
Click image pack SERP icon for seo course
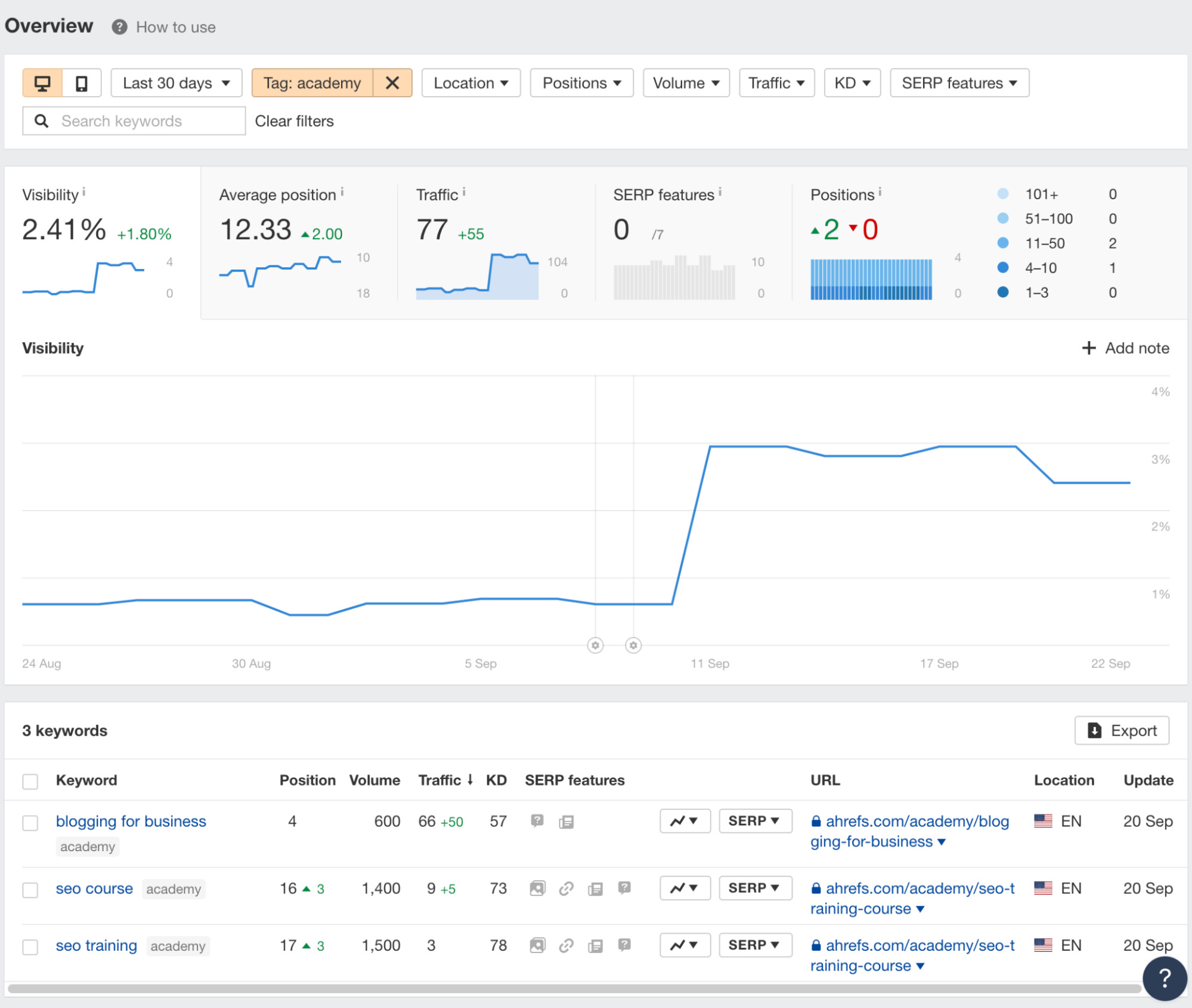[x=537, y=888]
